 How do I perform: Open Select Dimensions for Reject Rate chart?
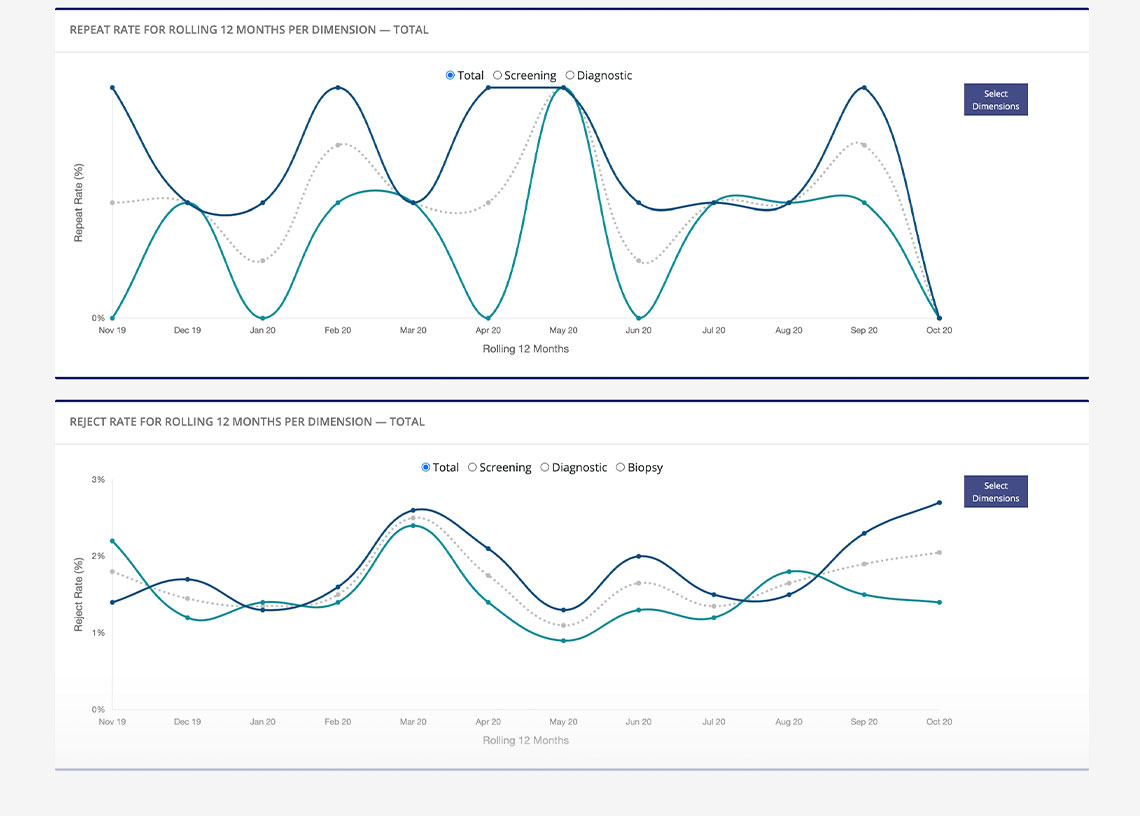point(995,492)
